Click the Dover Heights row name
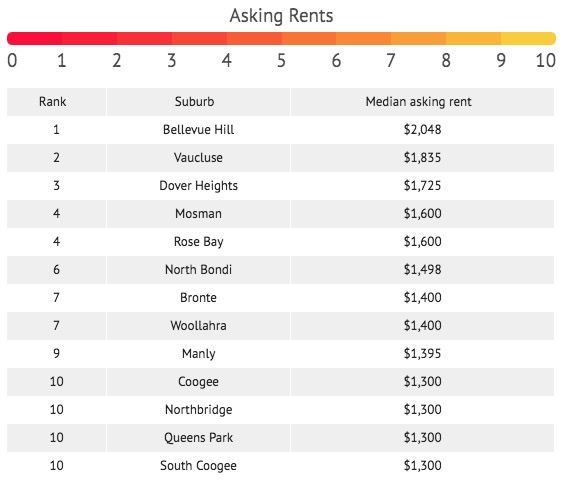 pyautogui.click(x=198, y=185)
